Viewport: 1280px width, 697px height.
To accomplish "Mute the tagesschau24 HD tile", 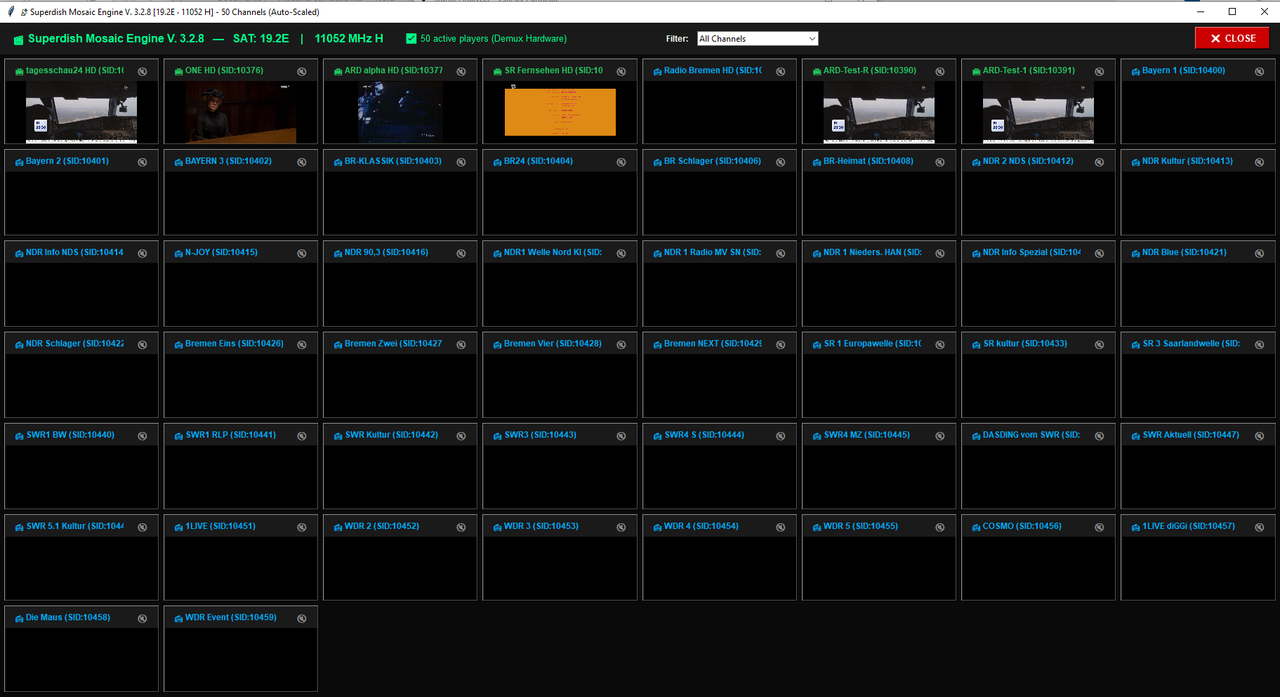I will tap(142, 71).
